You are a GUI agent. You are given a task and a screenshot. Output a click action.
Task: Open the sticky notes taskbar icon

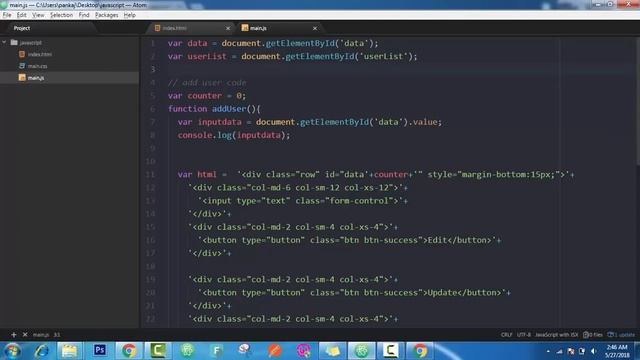332,351
